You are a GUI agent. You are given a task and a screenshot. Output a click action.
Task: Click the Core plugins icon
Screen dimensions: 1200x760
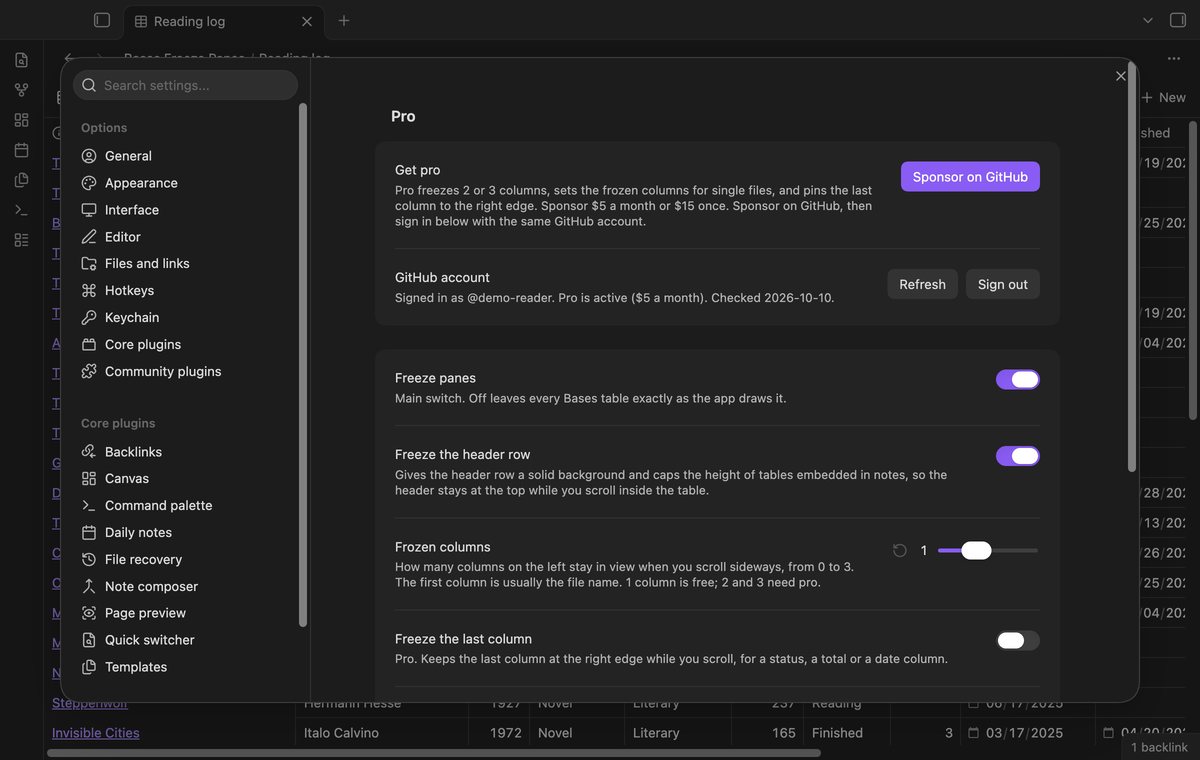(89, 344)
